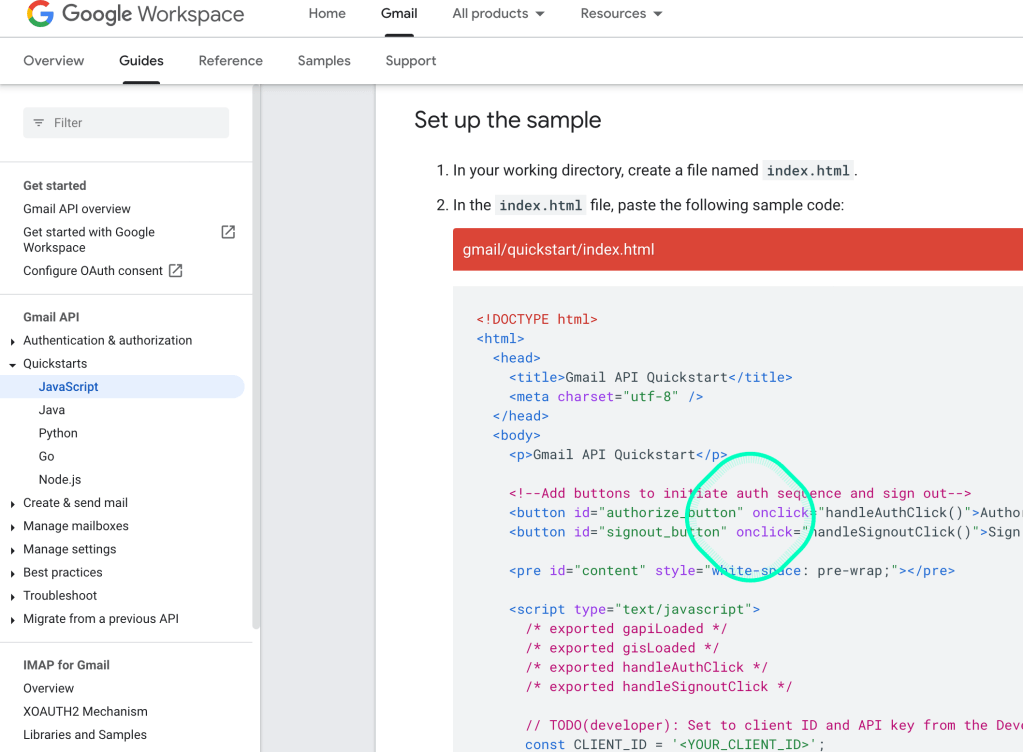Open the All products dropdown
Image resolution: width=1023 pixels, height=752 pixels.
pyautogui.click(x=498, y=14)
